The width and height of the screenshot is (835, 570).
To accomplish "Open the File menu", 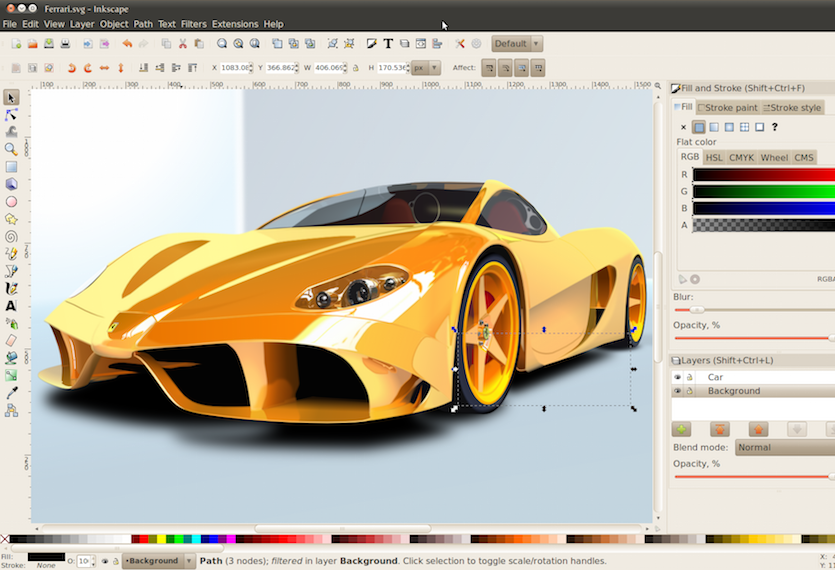I will 10,24.
